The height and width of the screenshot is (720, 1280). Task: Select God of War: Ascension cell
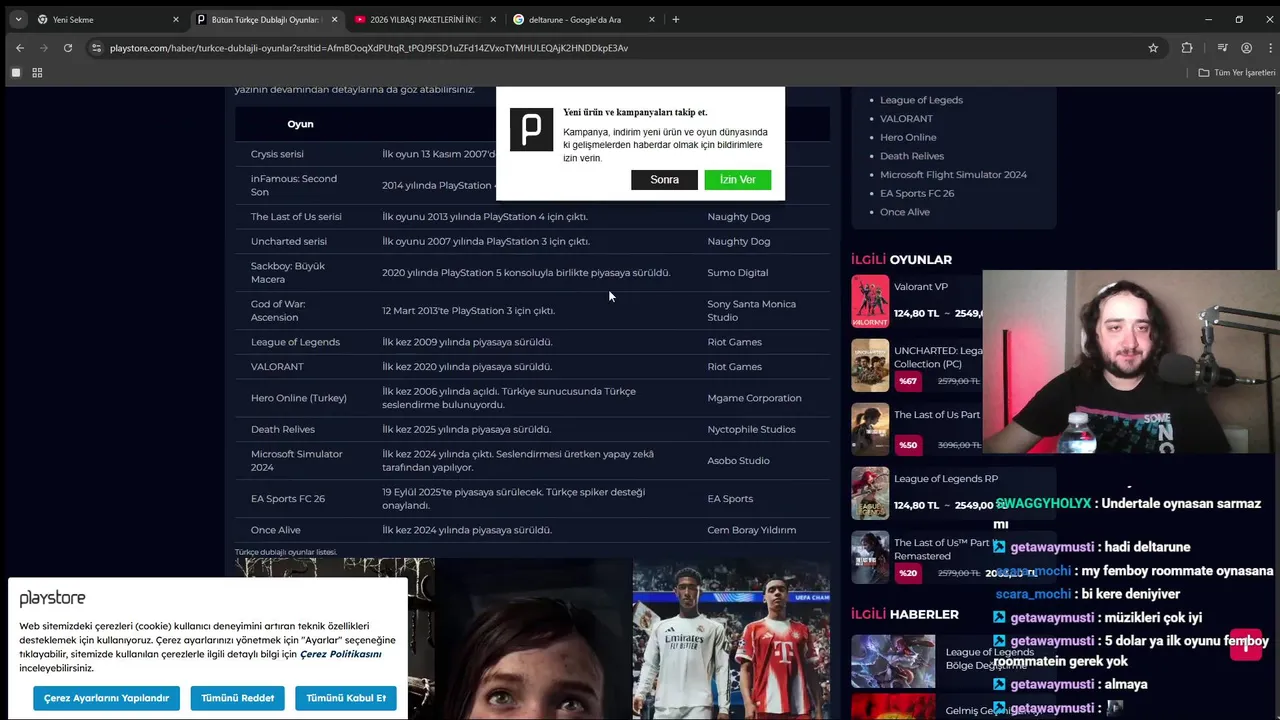click(278, 310)
